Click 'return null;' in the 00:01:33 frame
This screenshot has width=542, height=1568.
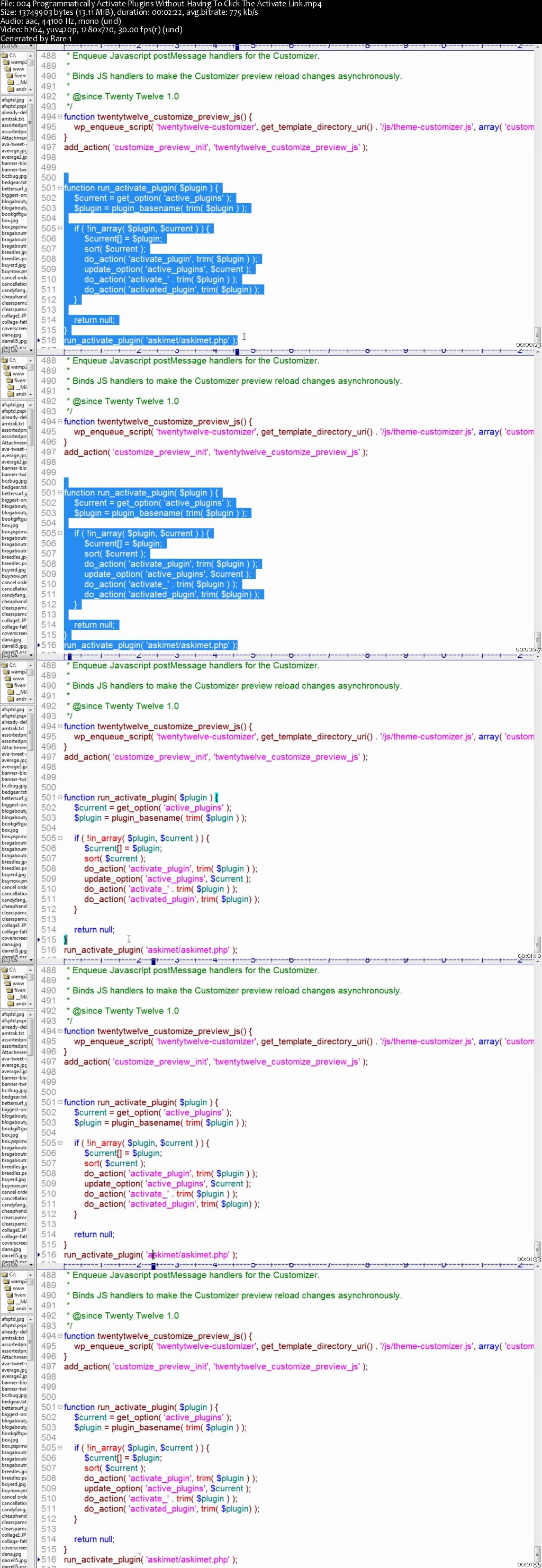pyautogui.click(x=94, y=1235)
